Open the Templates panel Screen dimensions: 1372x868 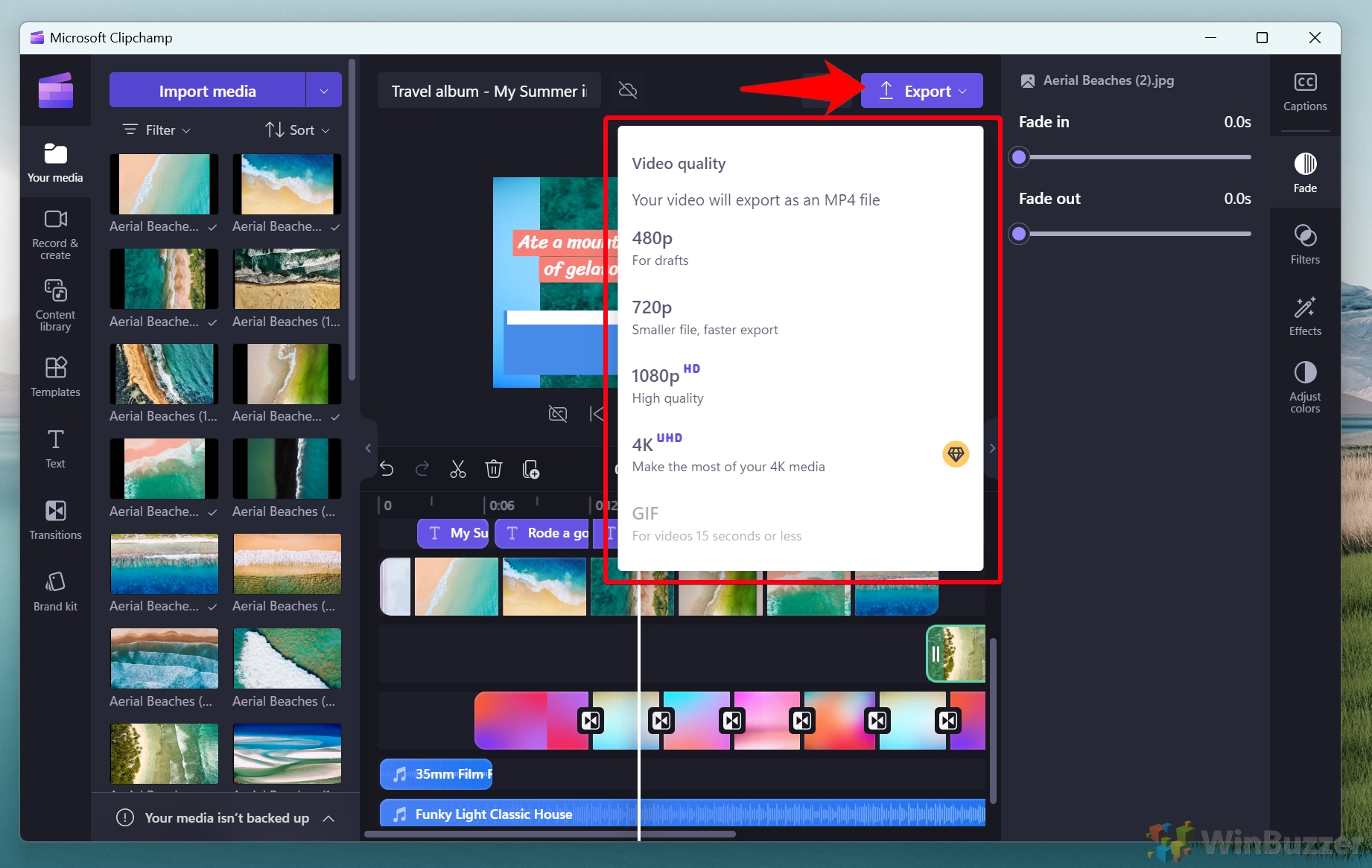click(x=55, y=377)
